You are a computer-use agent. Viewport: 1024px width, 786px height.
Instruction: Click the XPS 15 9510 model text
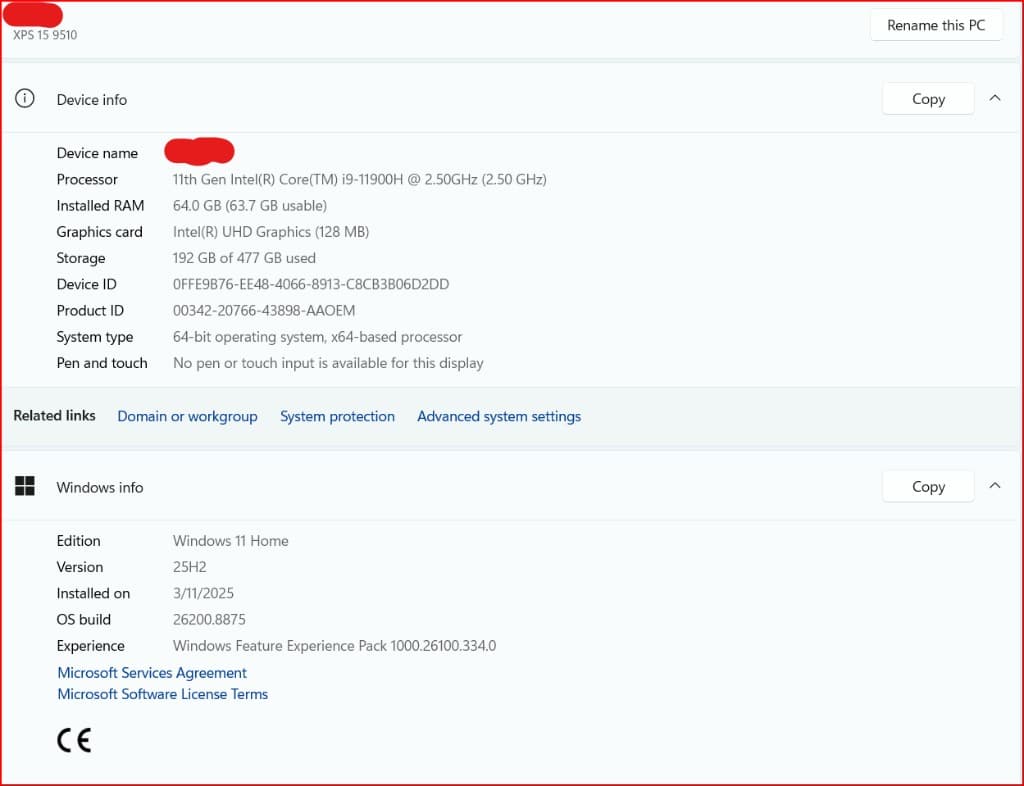point(45,35)
